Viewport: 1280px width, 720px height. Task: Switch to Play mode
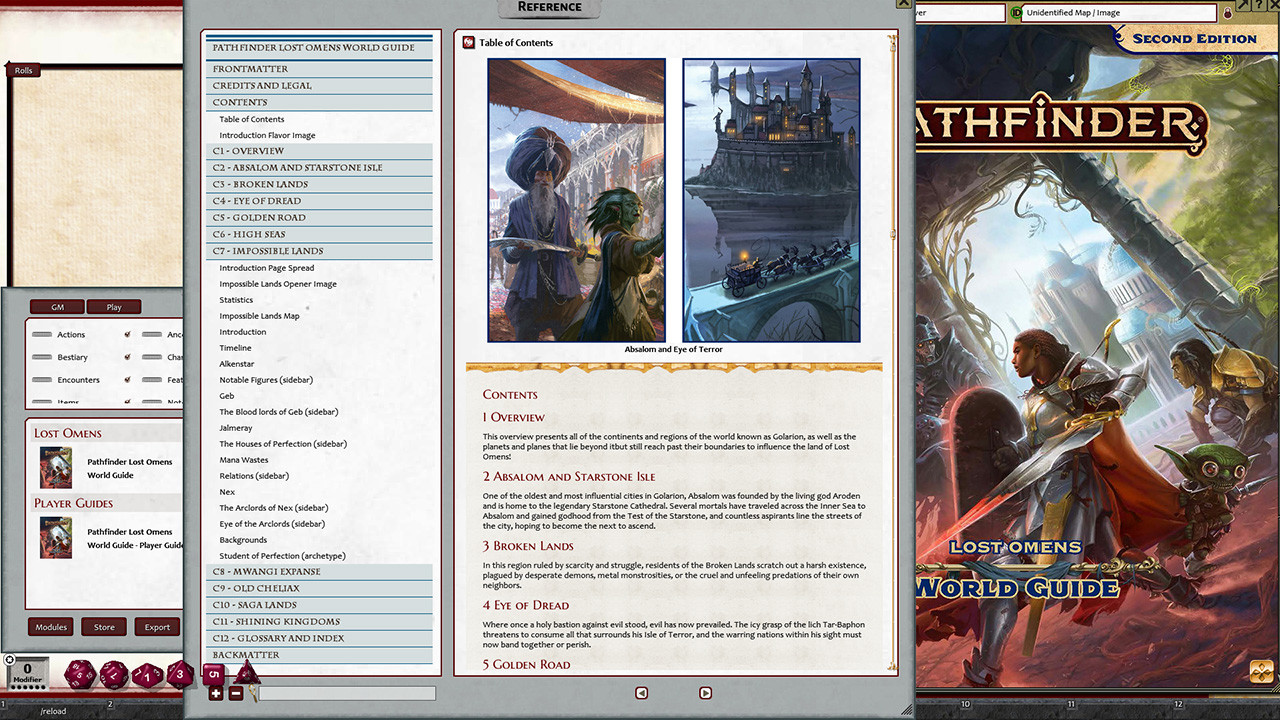coord(113,307)
